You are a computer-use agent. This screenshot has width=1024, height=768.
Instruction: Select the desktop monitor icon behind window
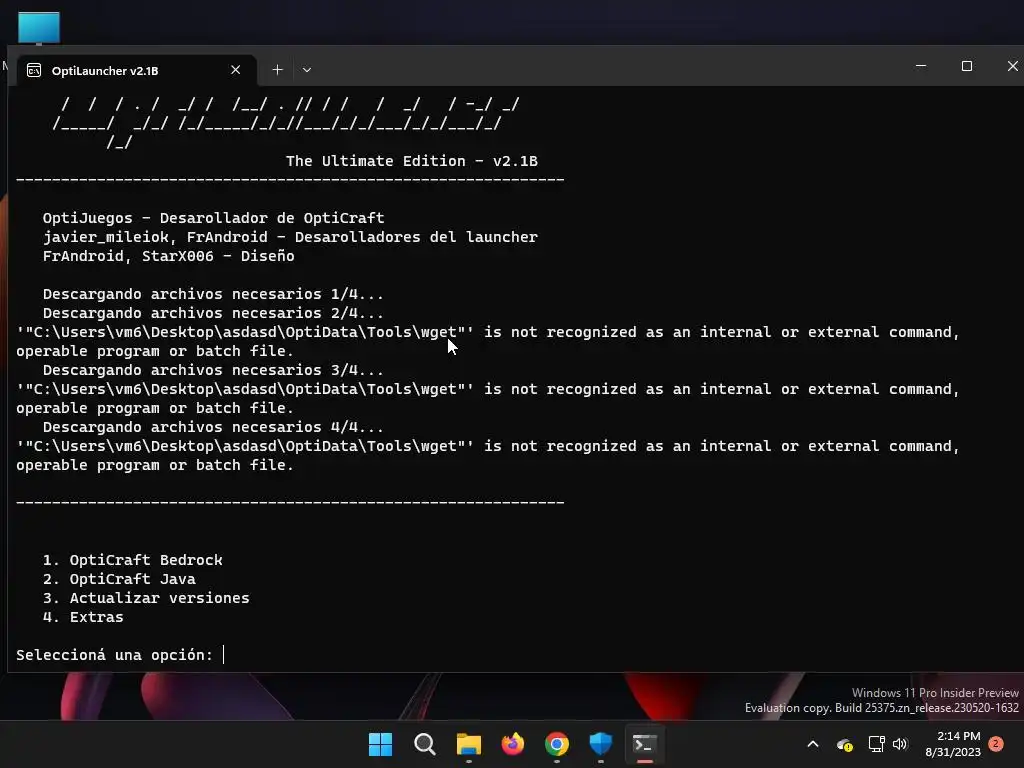click(x=39, y=28)
